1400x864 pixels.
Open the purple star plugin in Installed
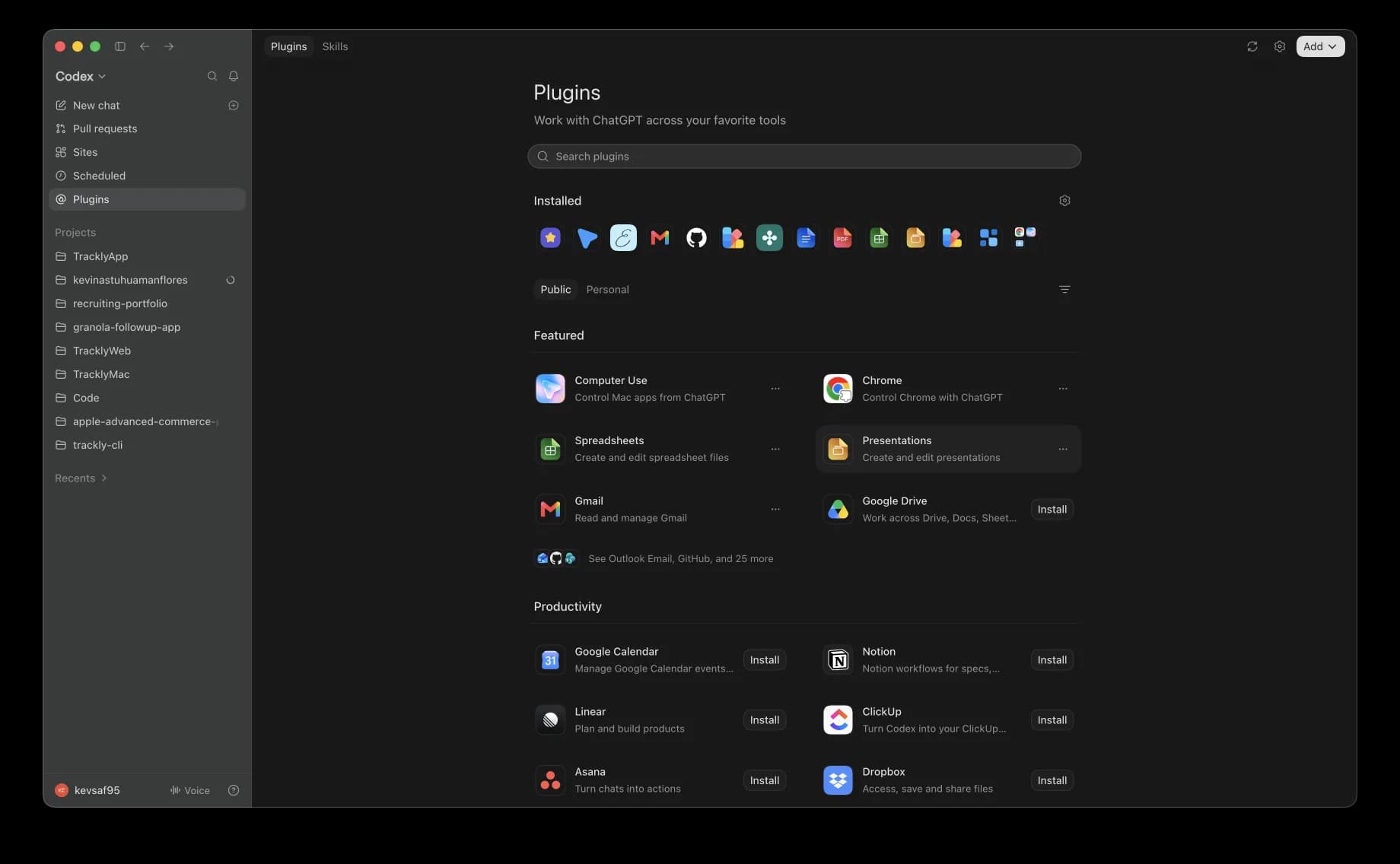tap(550, 238)
